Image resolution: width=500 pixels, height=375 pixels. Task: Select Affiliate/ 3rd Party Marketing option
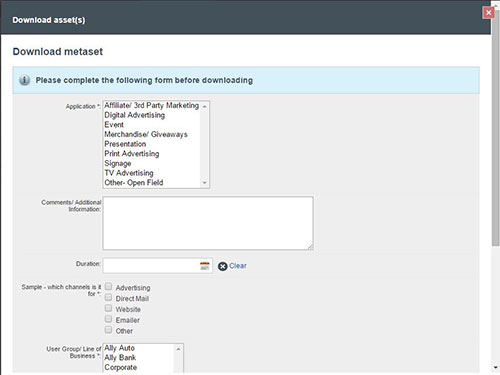[x=152, y=105]
